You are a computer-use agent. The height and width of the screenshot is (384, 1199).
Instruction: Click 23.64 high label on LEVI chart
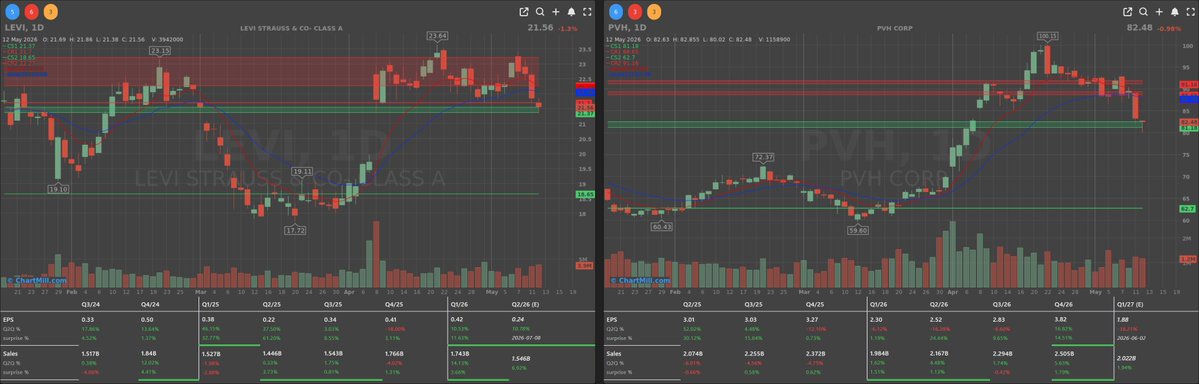click(437, 35)
